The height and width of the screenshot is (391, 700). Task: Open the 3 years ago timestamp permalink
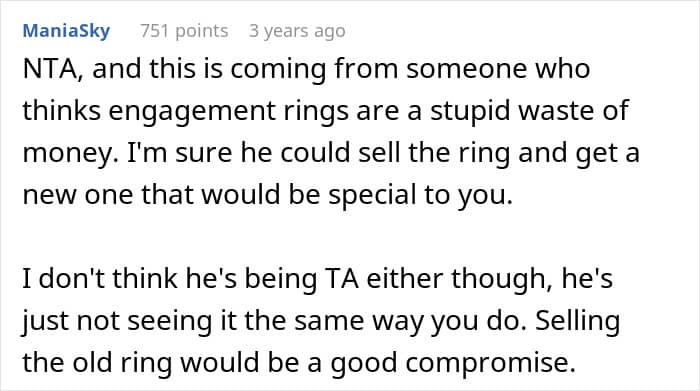297,31
